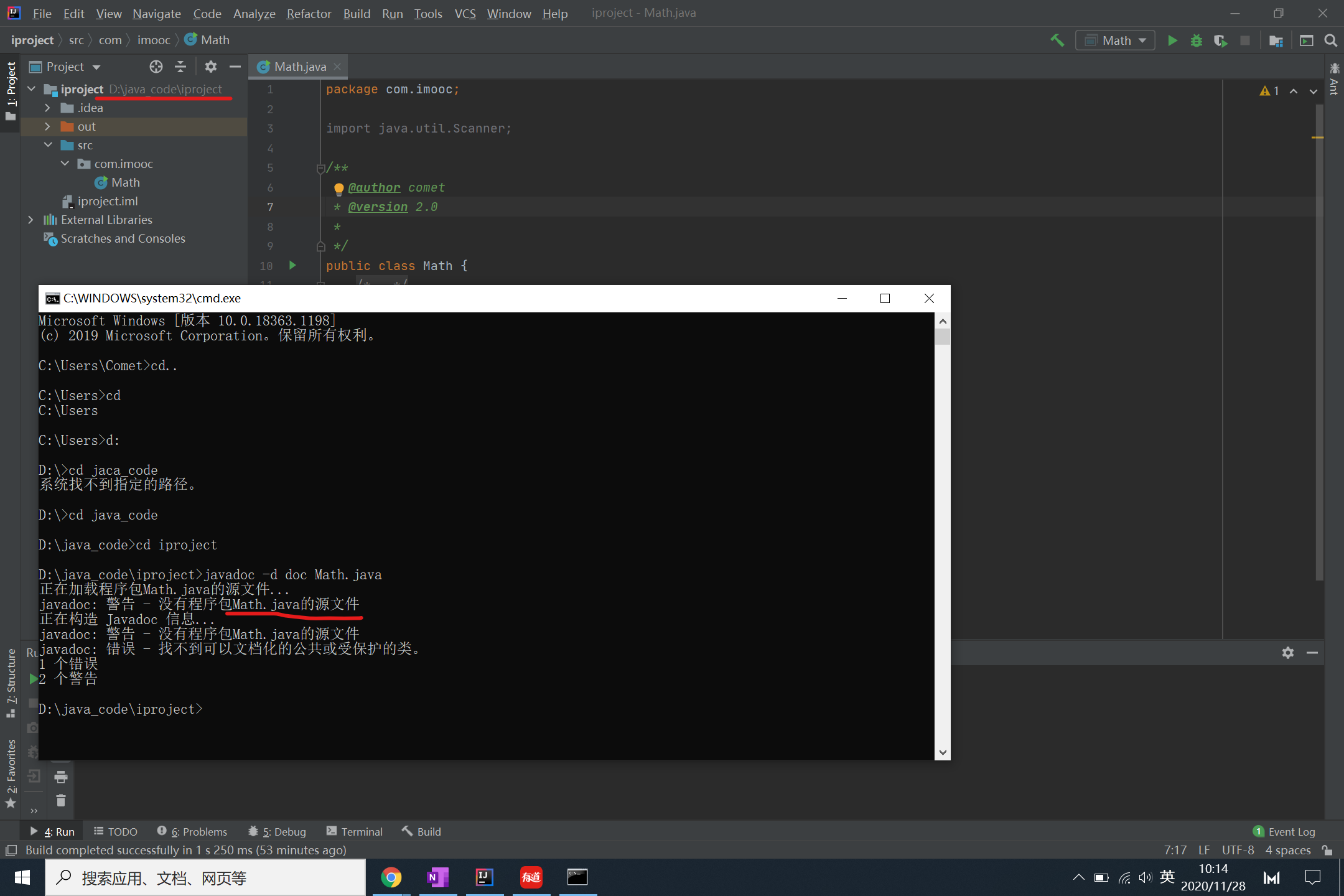Click the gutter run arrow beside class Math
The height and width of the screenshot is (896, 1344).
pyautogui.click(x=292, y=266)
